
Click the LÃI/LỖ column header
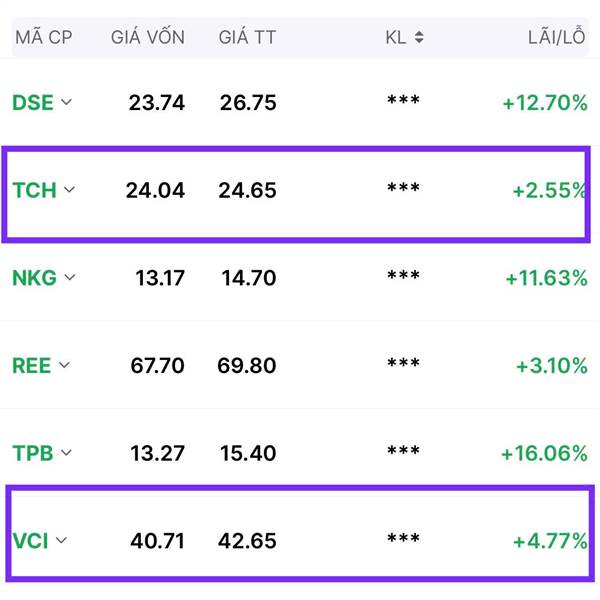557,36
